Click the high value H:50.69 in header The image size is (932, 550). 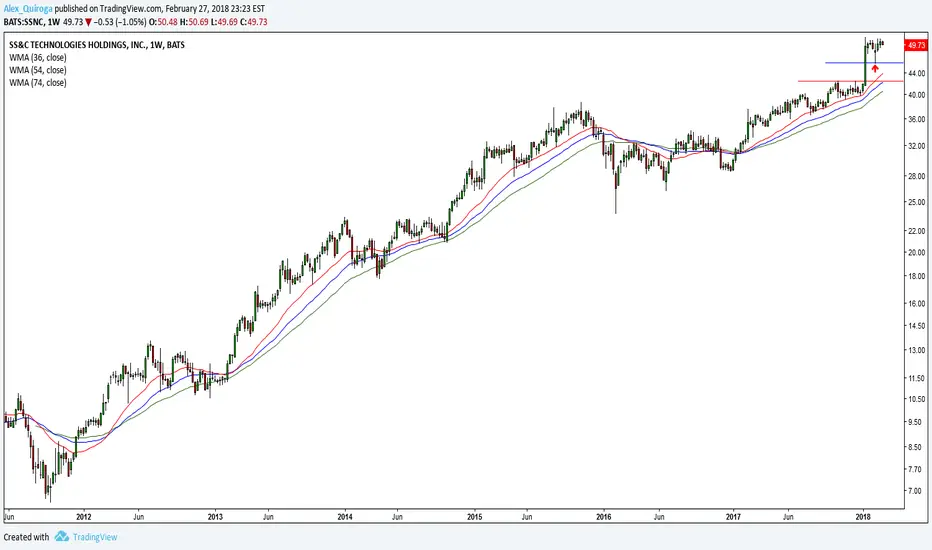pos(192,22)
